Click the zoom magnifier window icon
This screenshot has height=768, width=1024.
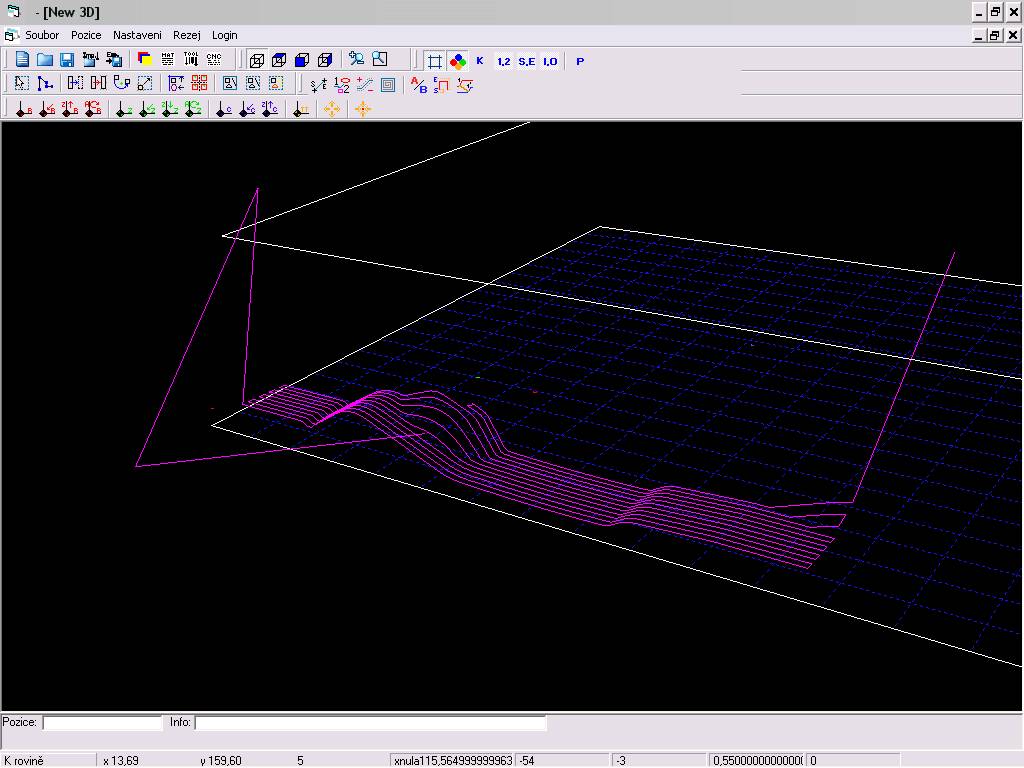tap(379, 60)
